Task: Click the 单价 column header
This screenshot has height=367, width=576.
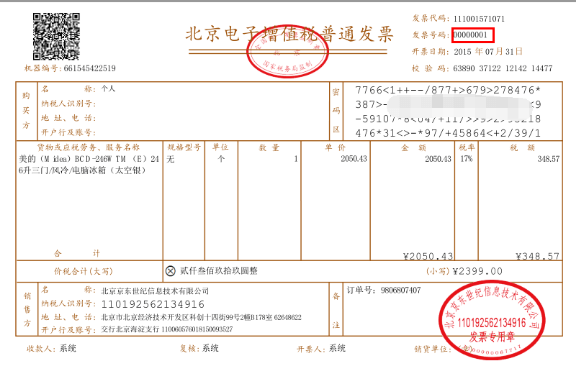Action: (335, 147)
